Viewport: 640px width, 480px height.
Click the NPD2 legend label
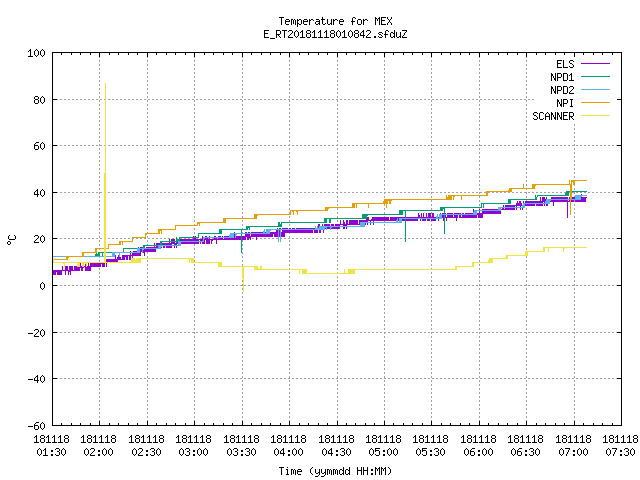click(562, 90)
